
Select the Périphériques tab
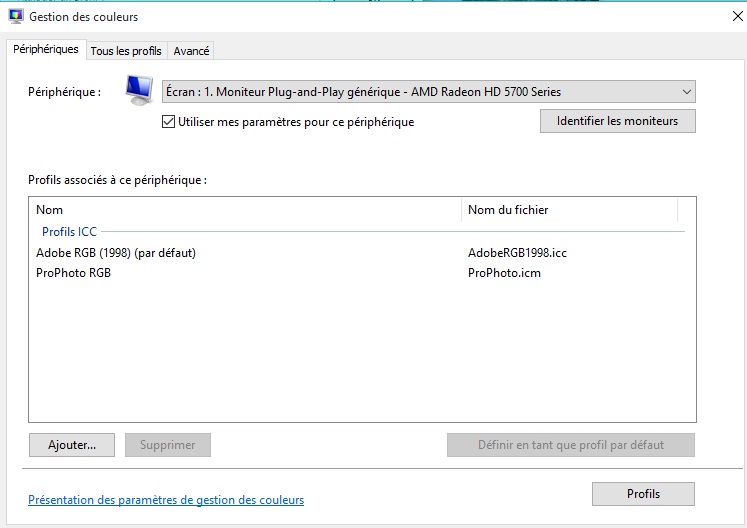point(46,50)
